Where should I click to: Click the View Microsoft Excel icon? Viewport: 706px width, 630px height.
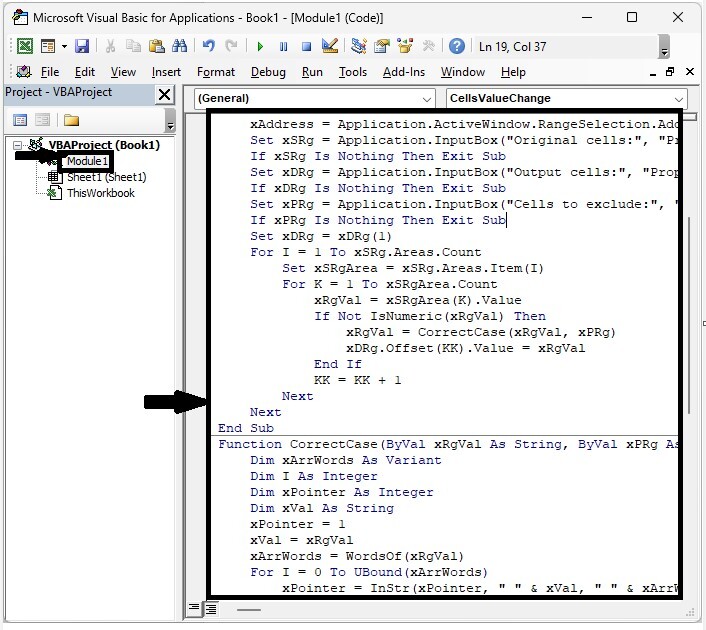coord(24,46)
